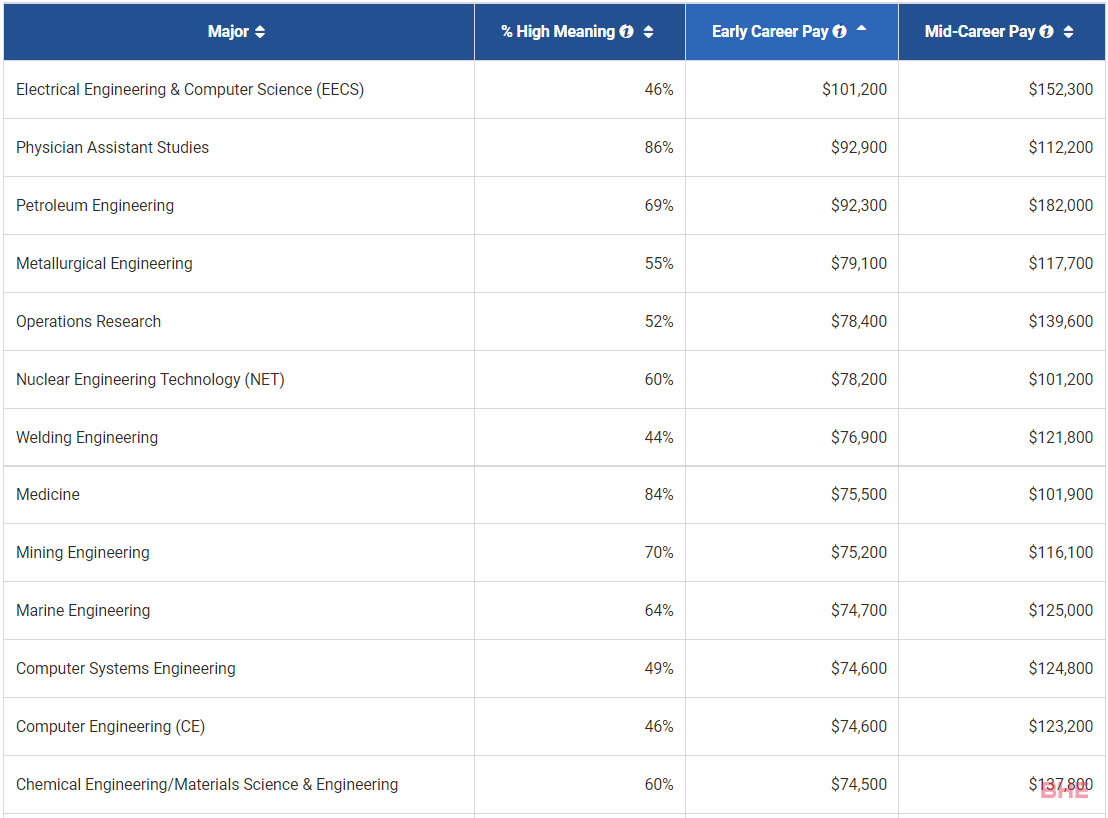Screen dimensions: 1108x818
Task: Click the $92,300 Petroleum Engineering pay
Action: coord(859,206)
